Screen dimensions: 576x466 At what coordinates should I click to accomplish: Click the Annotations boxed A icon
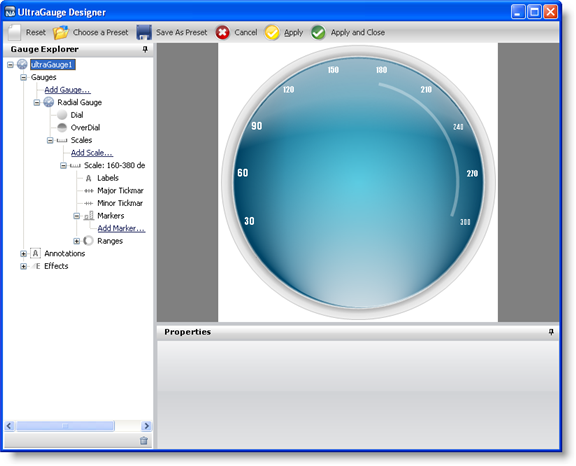tap(35, 253)
